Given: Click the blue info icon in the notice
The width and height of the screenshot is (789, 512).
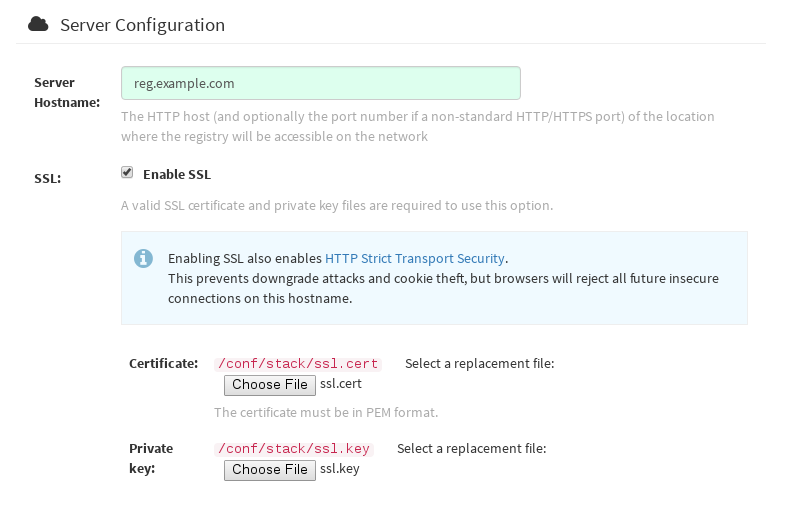Looking at the screenshot, I should (x=144, y=259).
